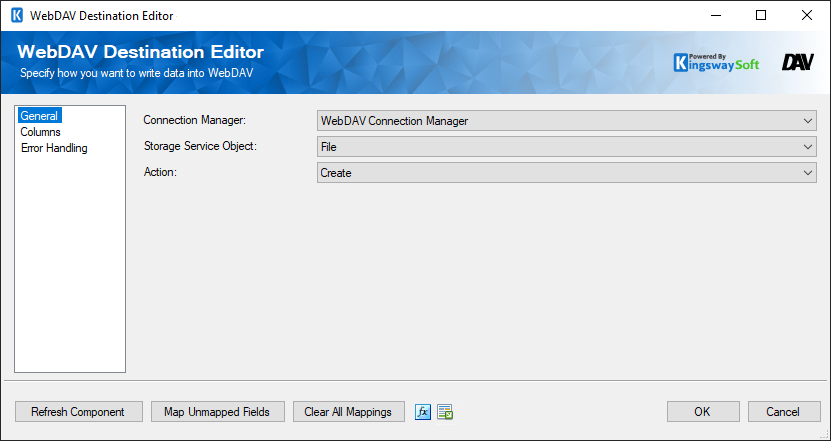
Task: Click Clear All Mappings button
Action: tap(349, 412)
